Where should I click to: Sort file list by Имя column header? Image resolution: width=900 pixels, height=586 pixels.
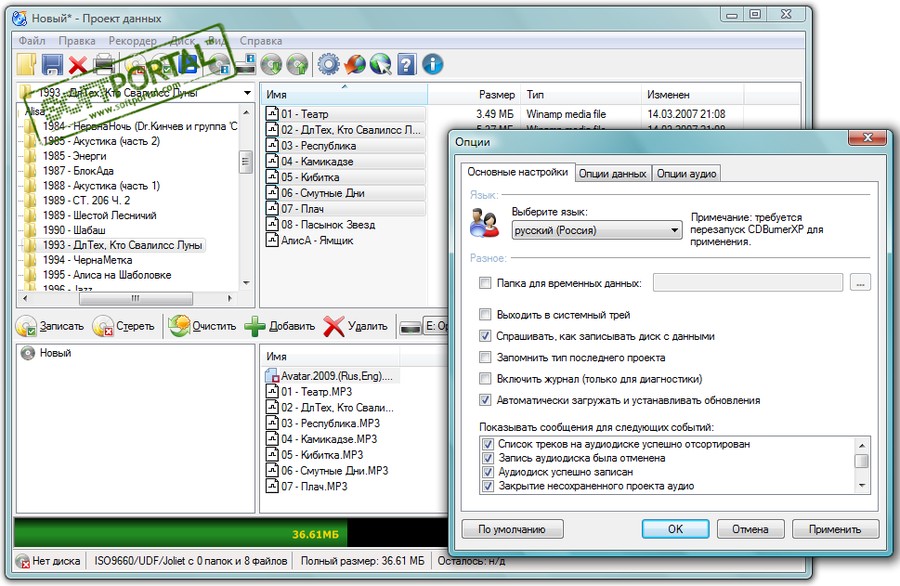(344, 94)
